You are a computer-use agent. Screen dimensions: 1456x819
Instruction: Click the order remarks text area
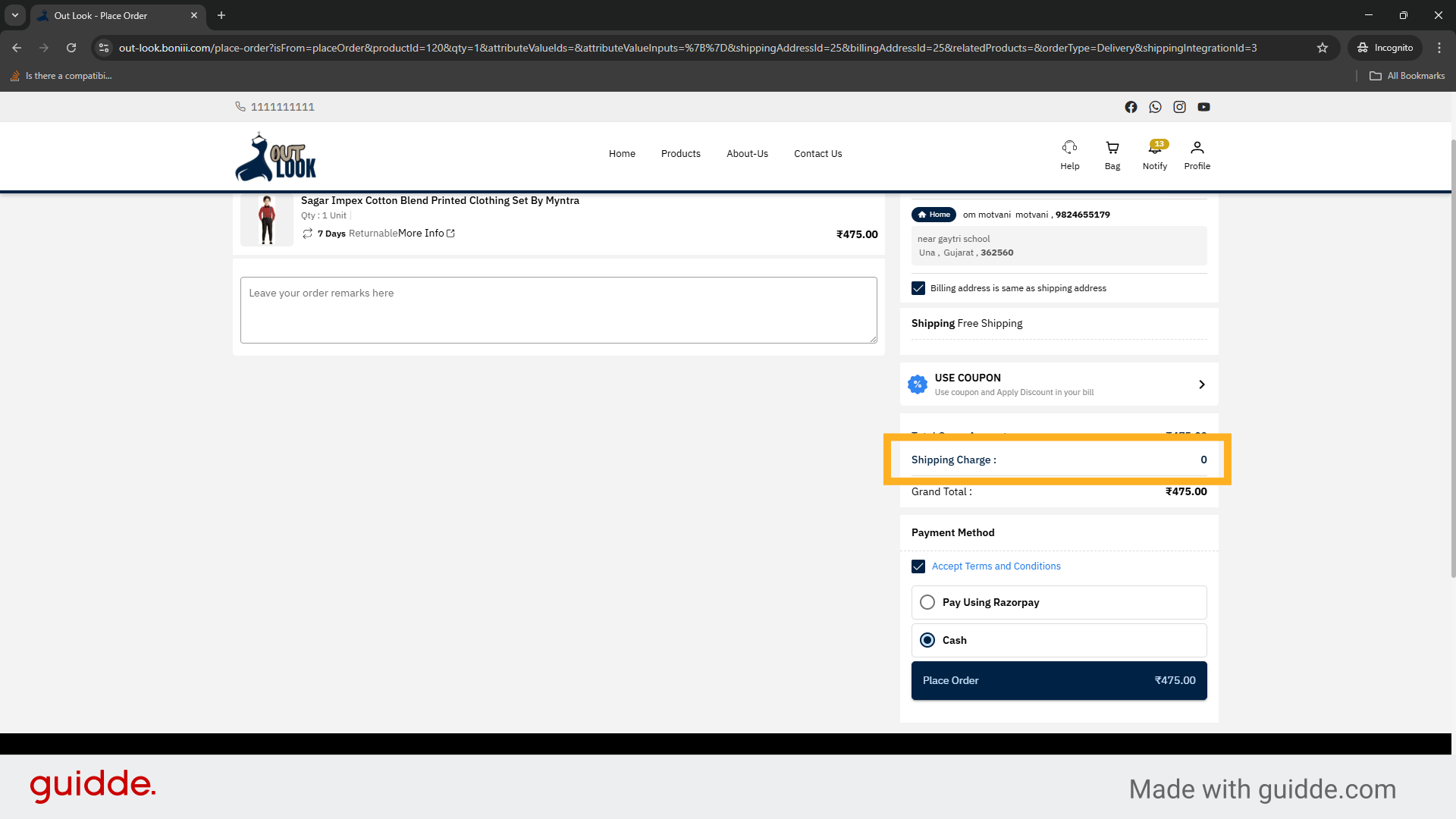[558, 310]
